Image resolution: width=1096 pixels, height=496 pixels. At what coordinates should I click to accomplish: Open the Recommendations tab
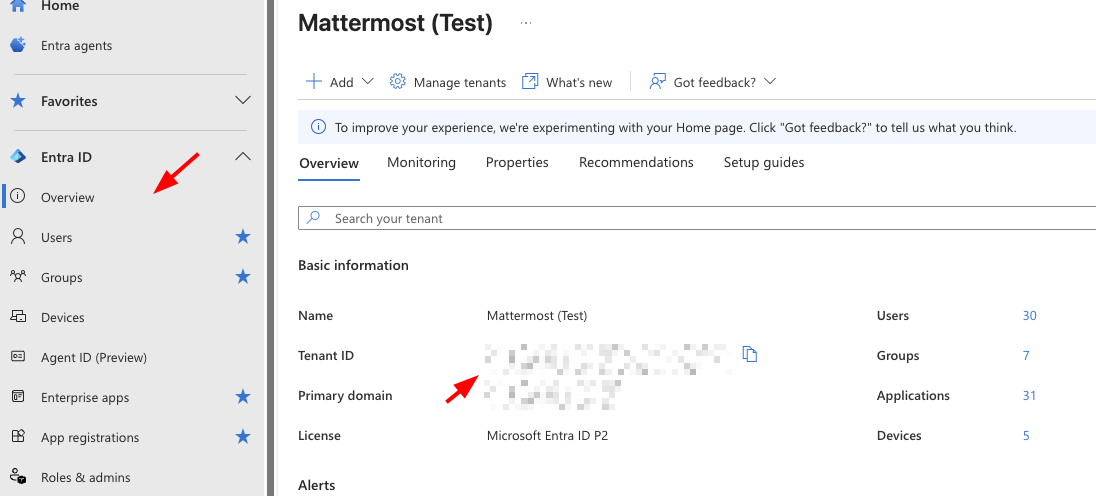click(x=636, y=162)
